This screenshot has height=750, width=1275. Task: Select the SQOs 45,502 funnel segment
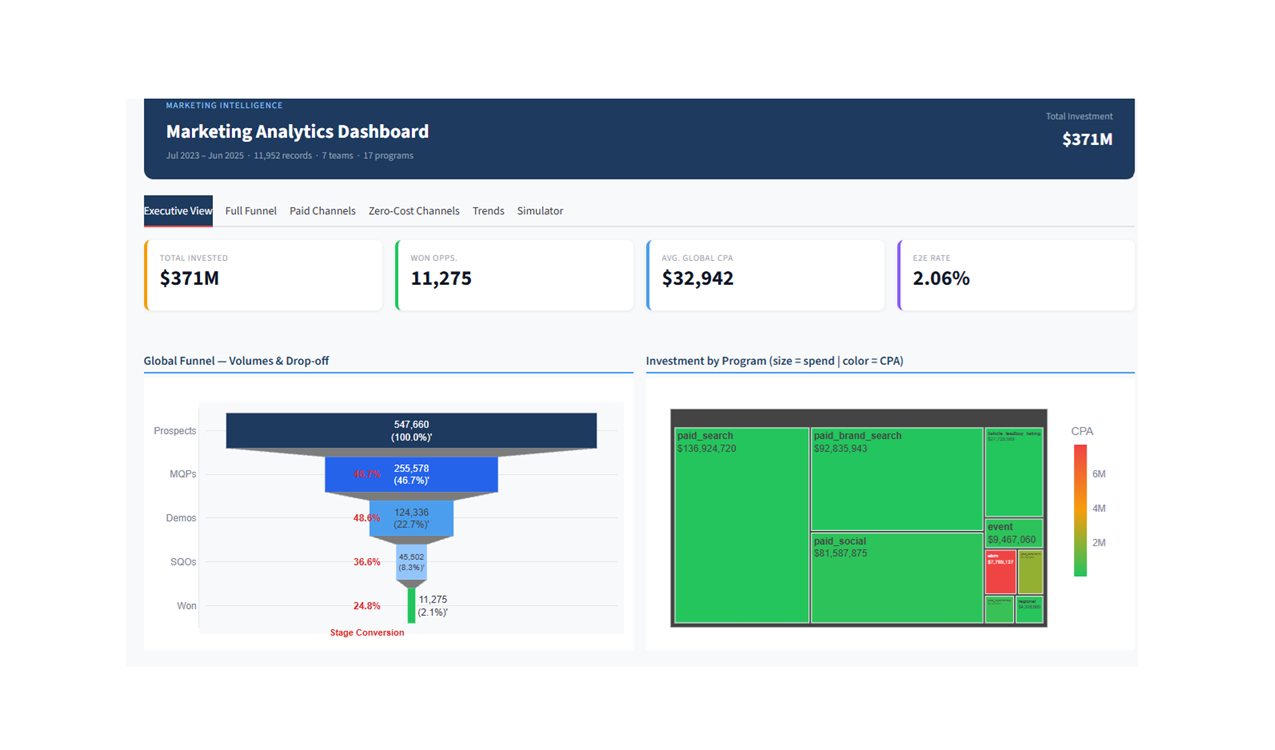pyautogui.click(x=411, y=562)
